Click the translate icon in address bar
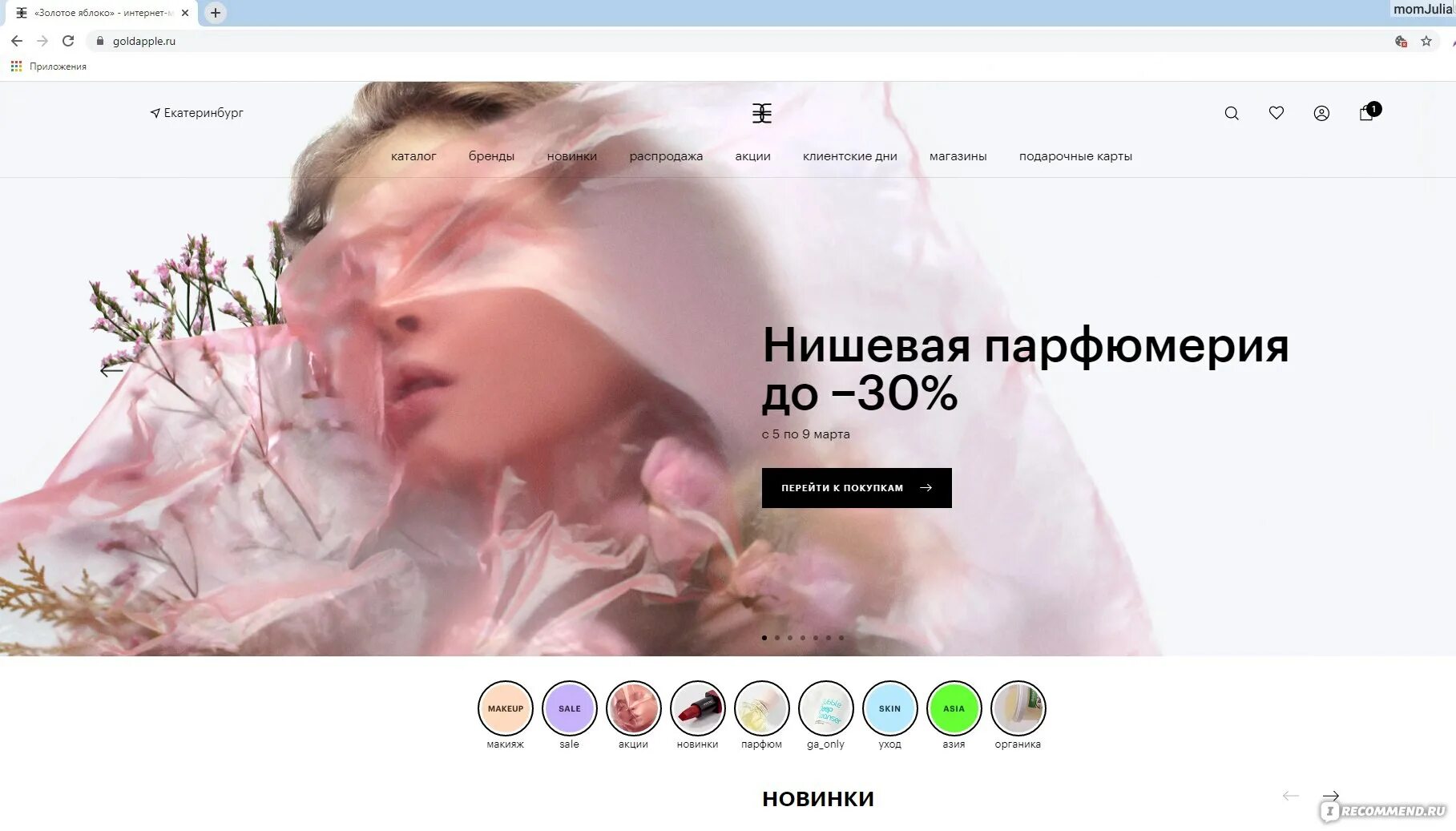This screenshot has width=1456, height=831. [x=1401, y=41]
